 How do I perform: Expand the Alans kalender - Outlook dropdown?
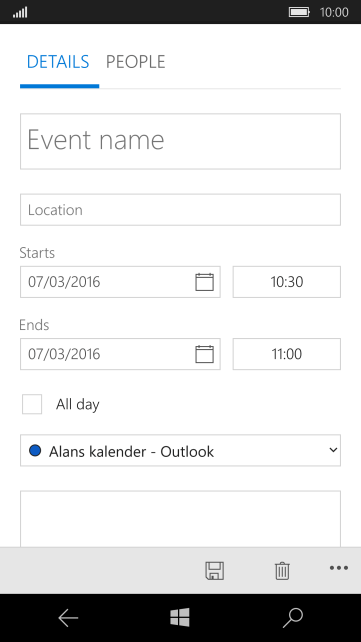[x=180, y=450]
